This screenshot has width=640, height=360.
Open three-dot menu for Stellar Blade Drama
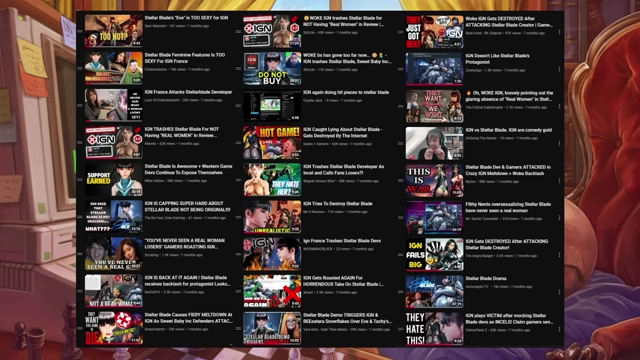click(x=559, y=292)
